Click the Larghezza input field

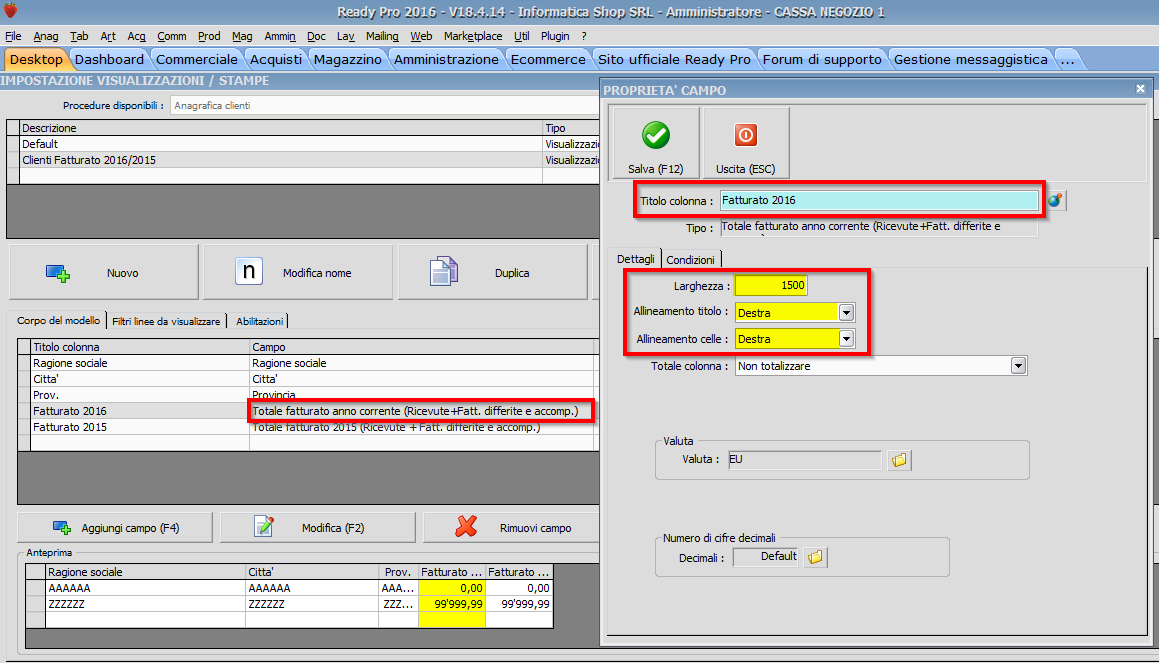(771, 285)
